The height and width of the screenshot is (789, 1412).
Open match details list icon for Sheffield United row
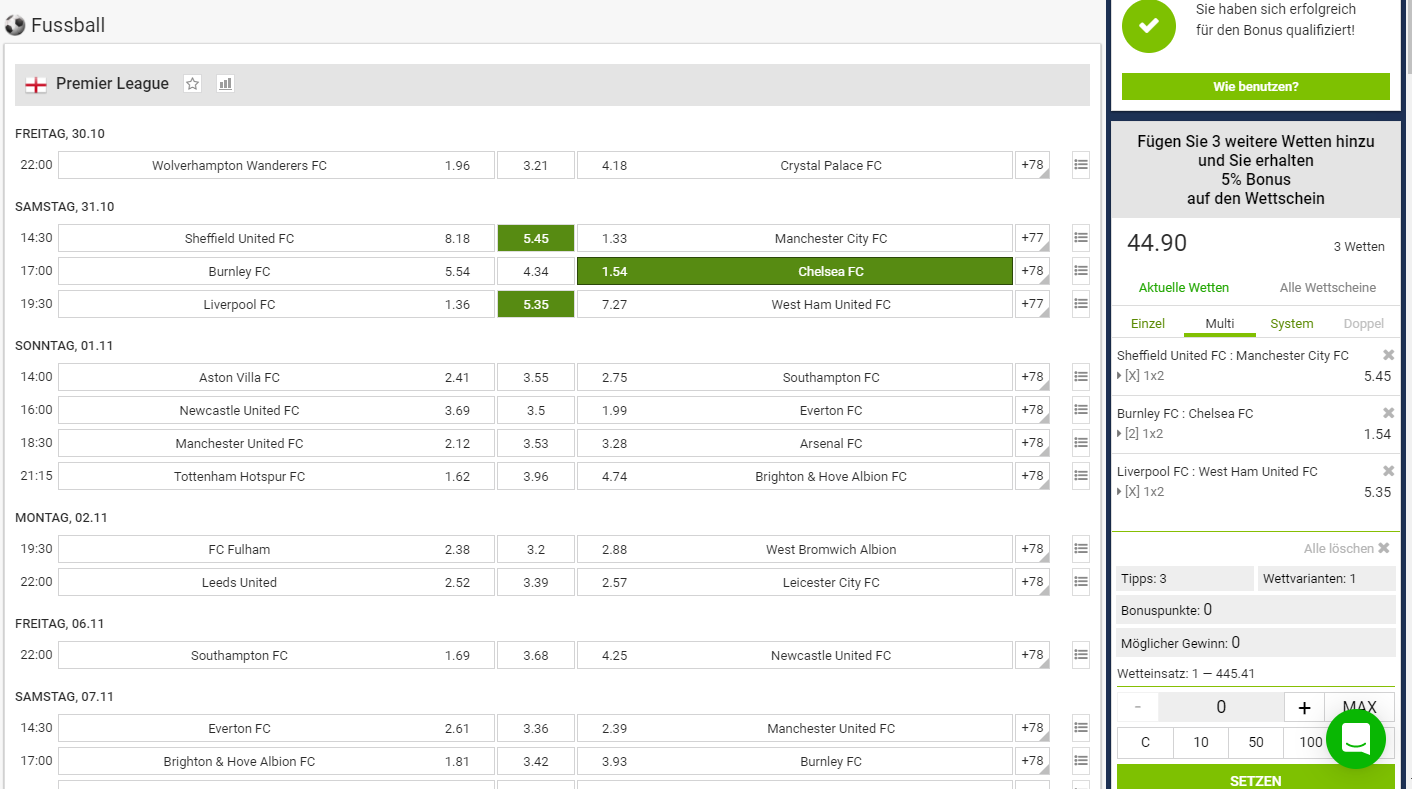coord(1081,238)
